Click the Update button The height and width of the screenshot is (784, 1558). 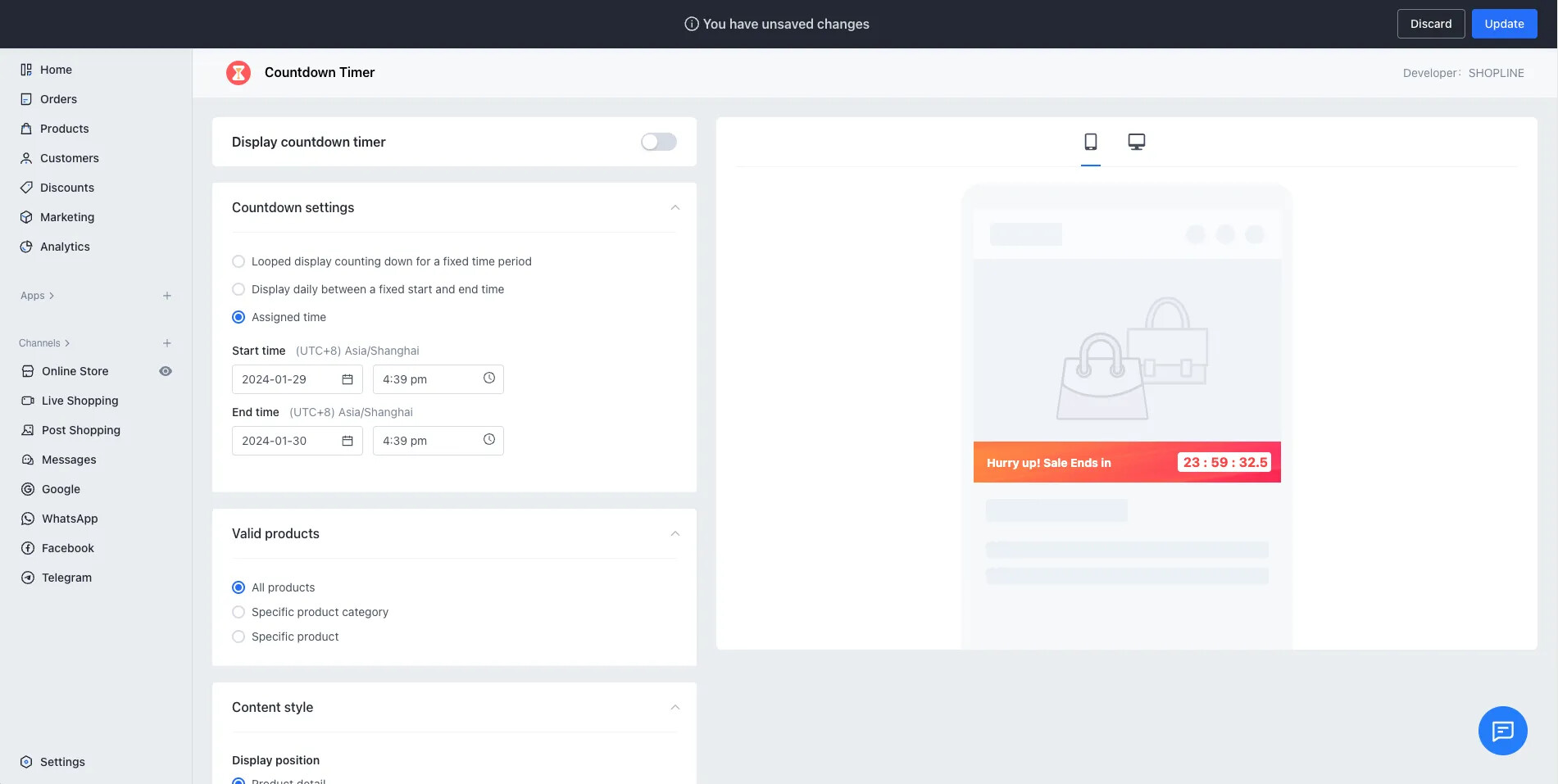pyautogui.click(x=1504, y=24)
